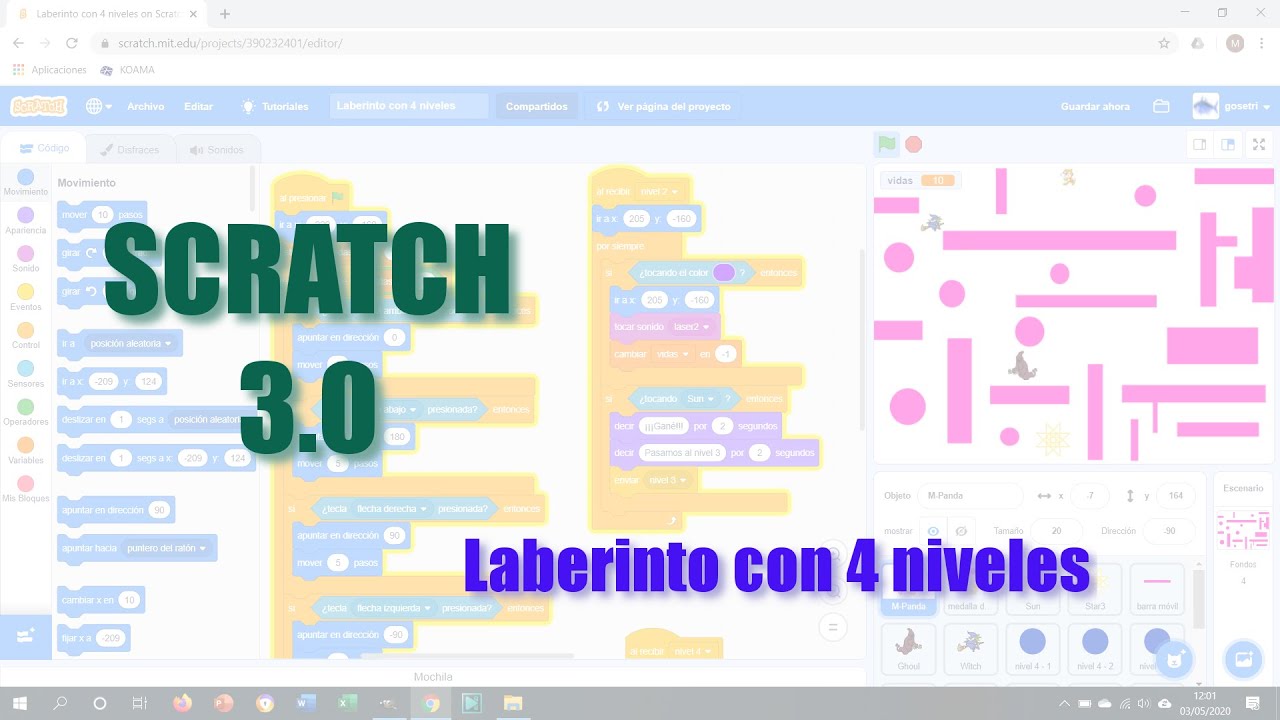Select the Movimiento block category
Screen dimensions: 1280x720
tap(25, 182)
